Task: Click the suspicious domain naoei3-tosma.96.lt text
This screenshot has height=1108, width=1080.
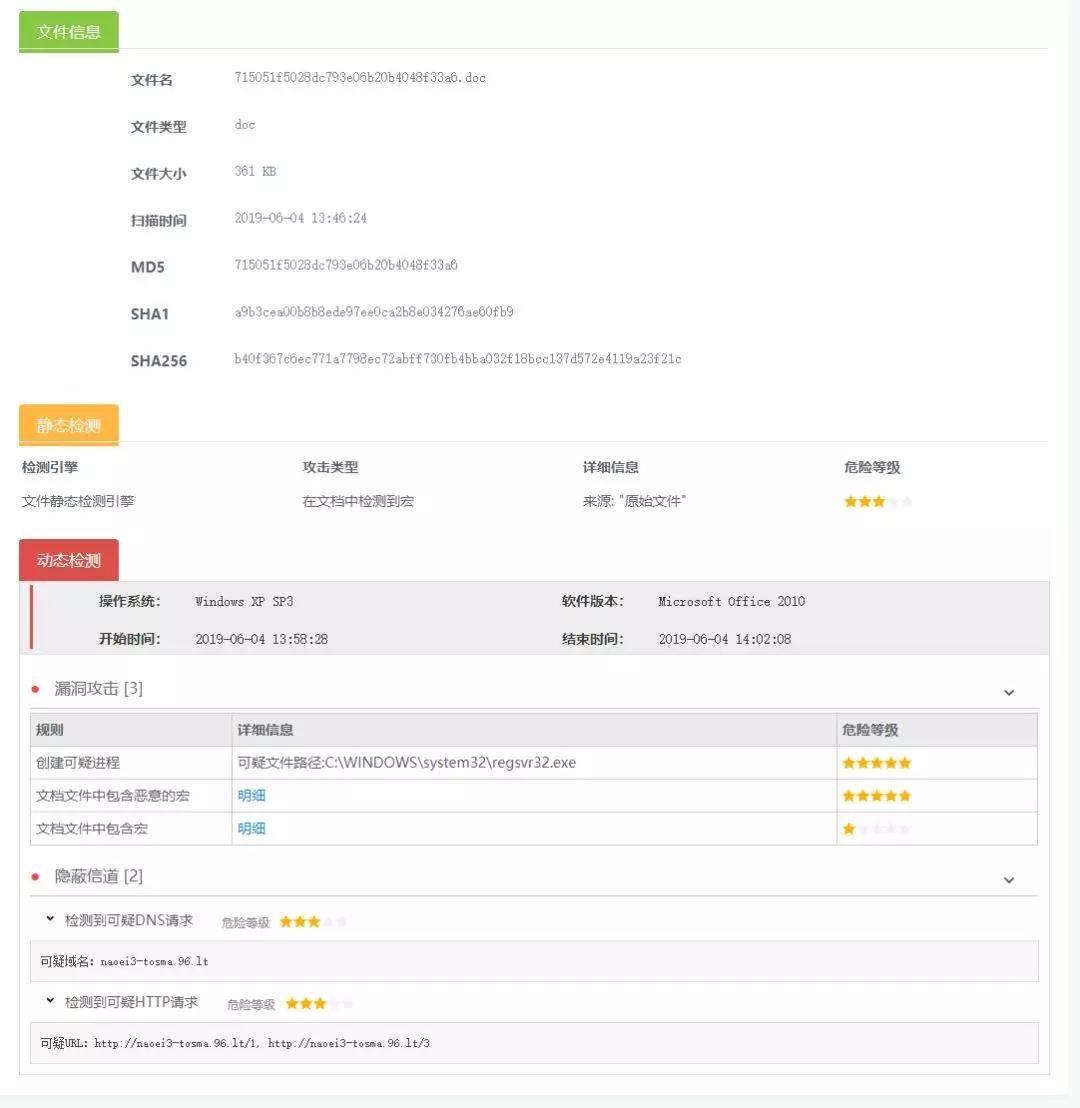Action: coord(154,962)
